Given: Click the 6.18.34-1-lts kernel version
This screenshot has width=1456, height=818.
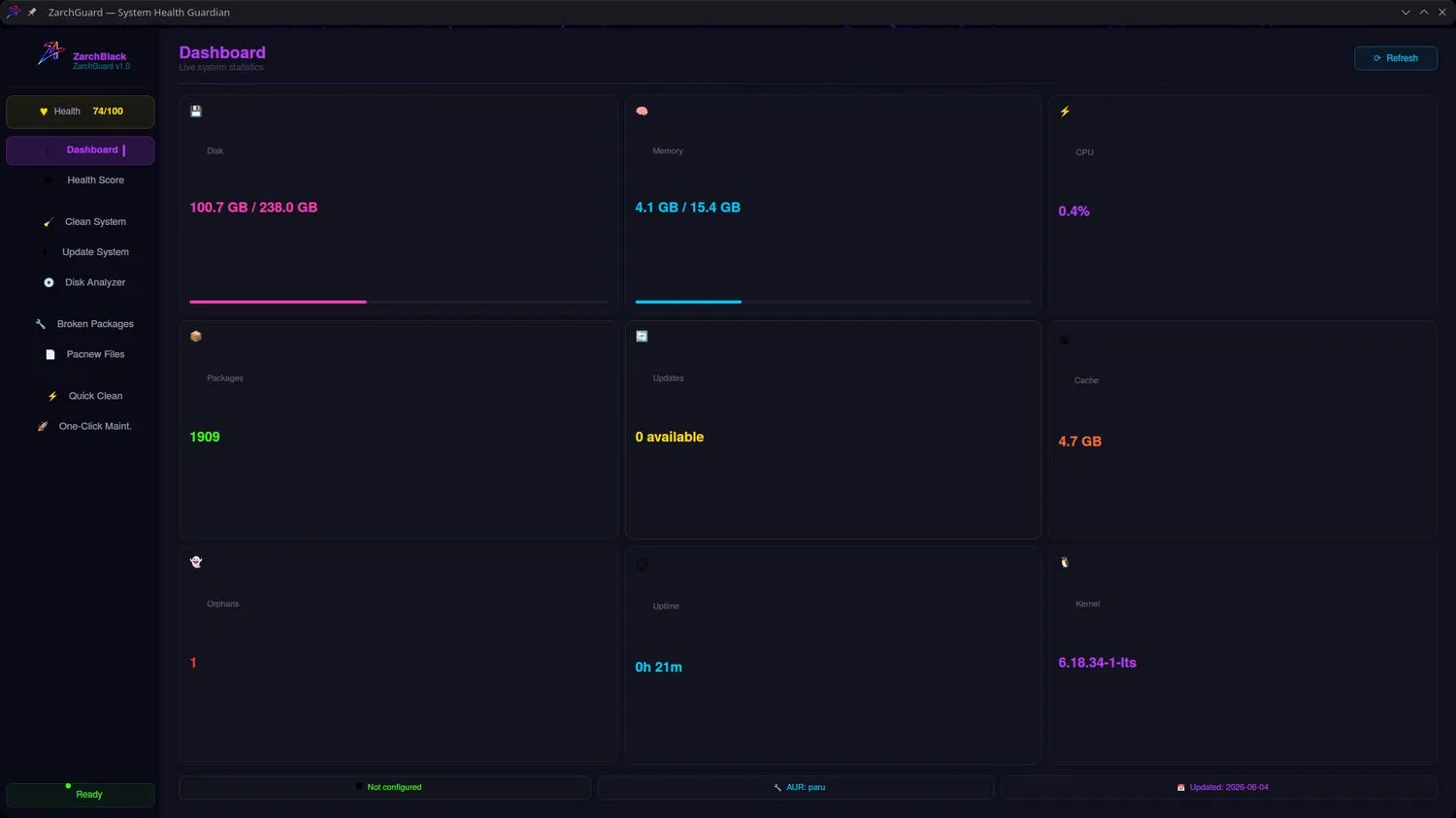Looking at the screenshot, I should pos(1097,663).
